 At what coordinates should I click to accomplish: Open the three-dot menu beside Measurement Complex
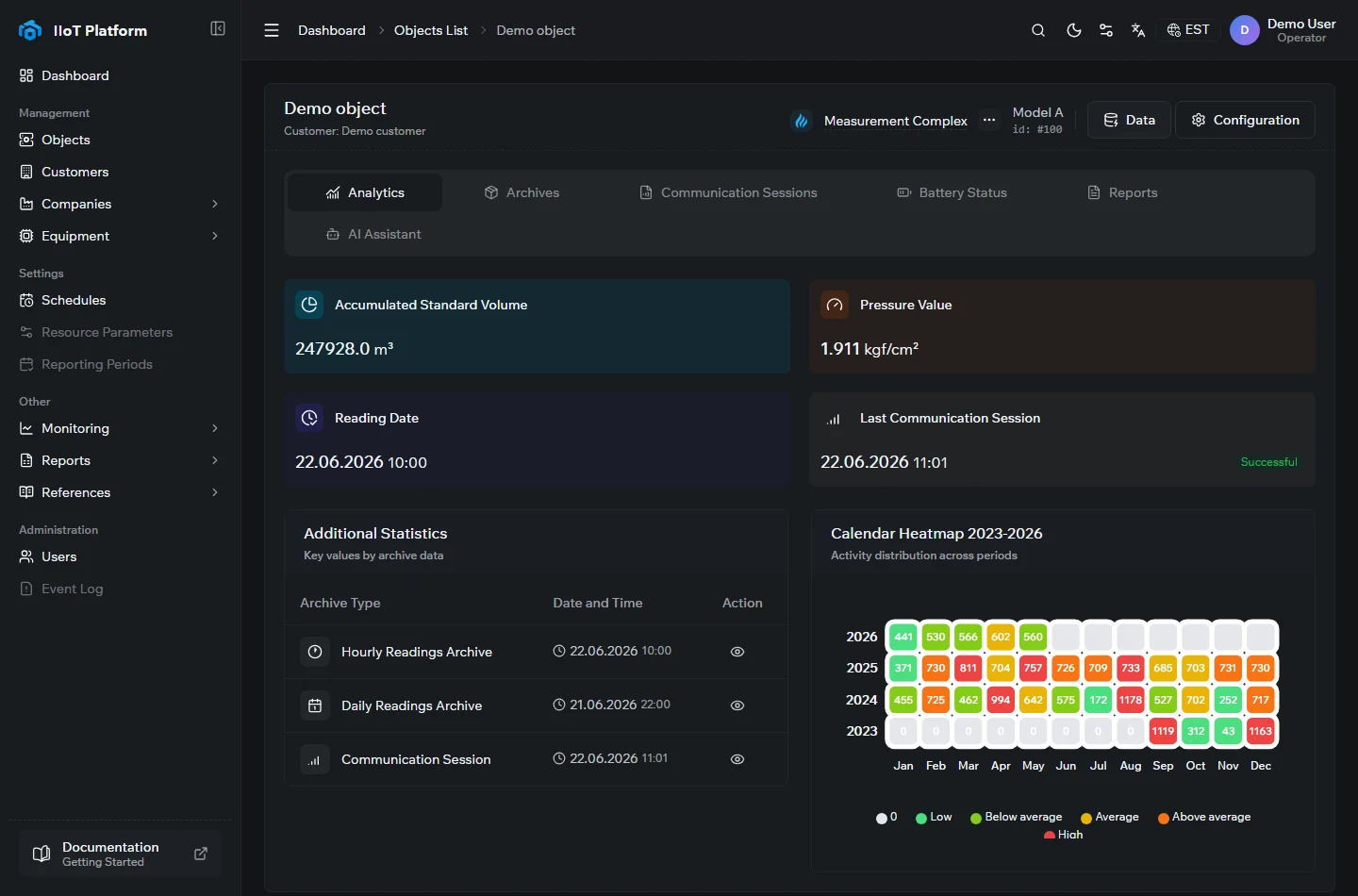tap(988, 120)
